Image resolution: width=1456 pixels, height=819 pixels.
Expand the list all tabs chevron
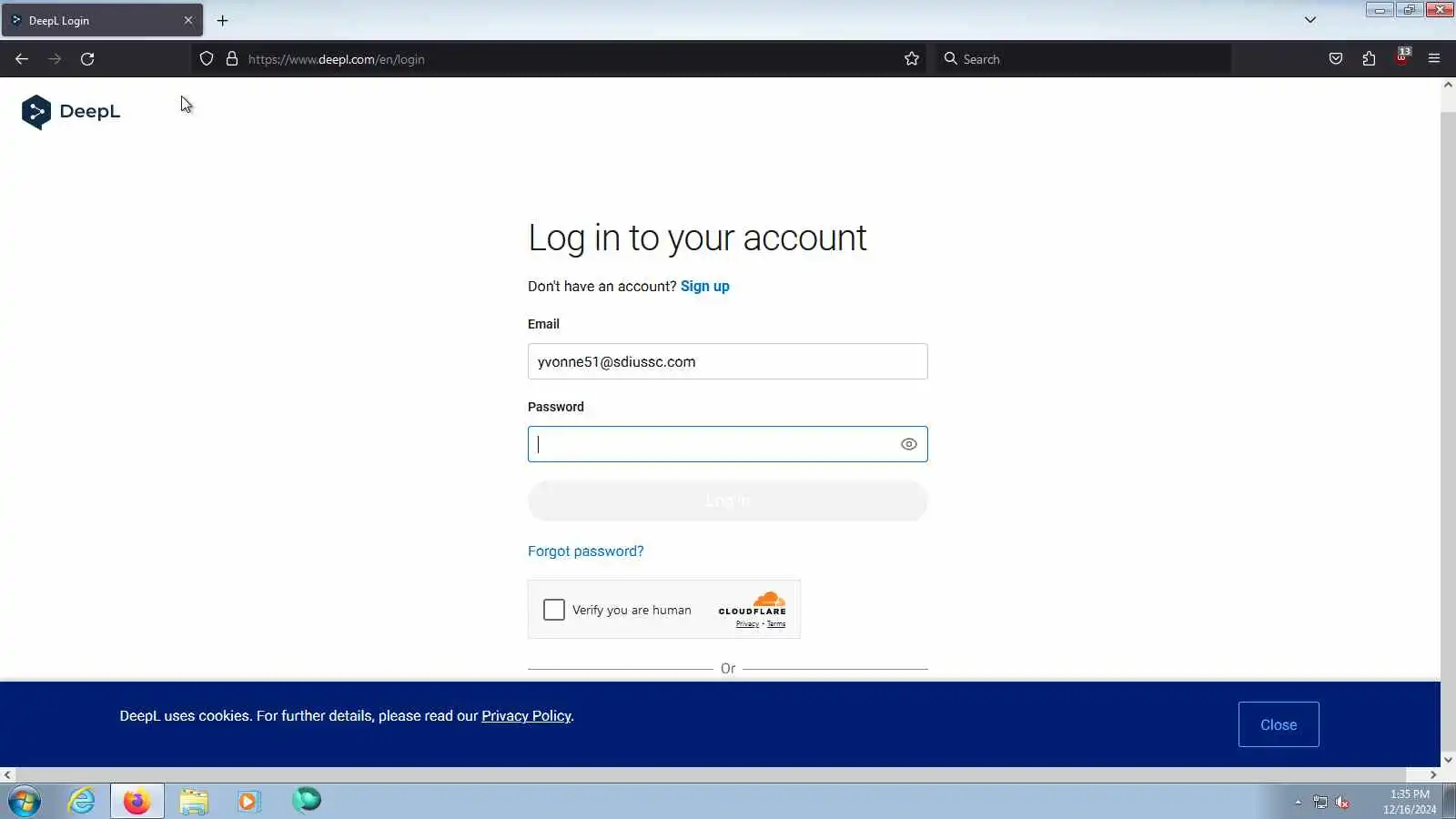coord(1310,20)
